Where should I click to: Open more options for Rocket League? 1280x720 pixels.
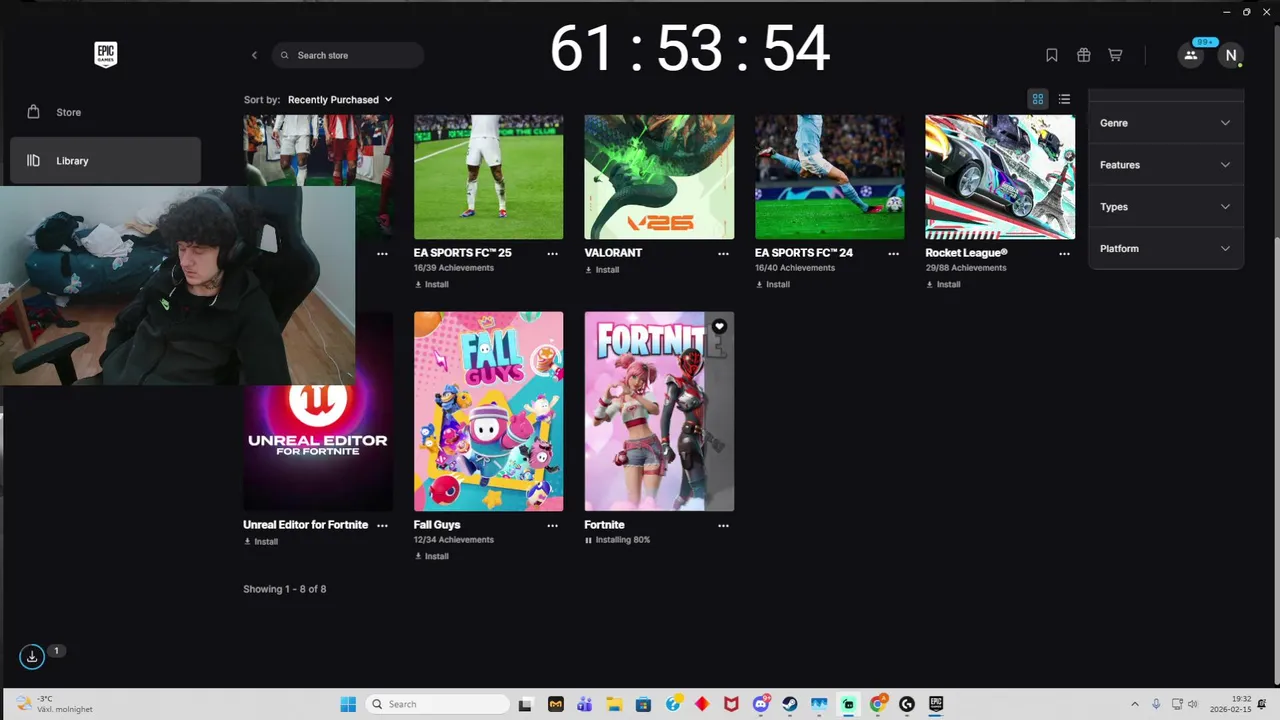tap(1064, 254)
